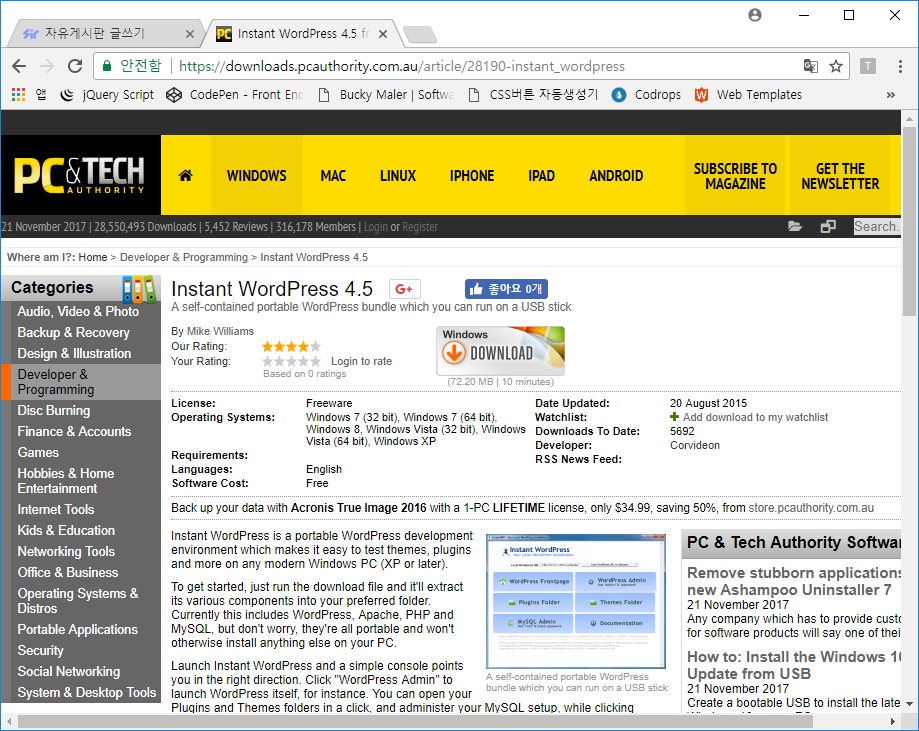
Task: Click the translate page icon in address bar
Action: (810, 66)
